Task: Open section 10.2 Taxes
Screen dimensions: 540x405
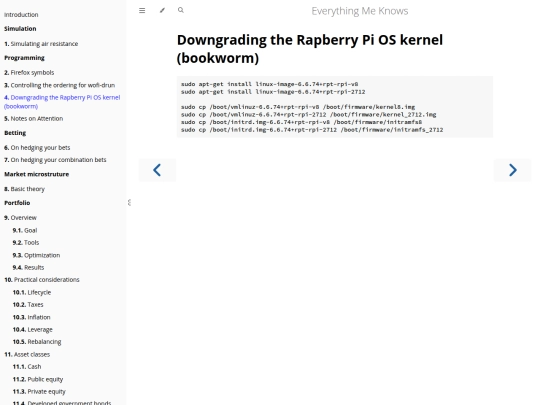Action: click(28, 305)
